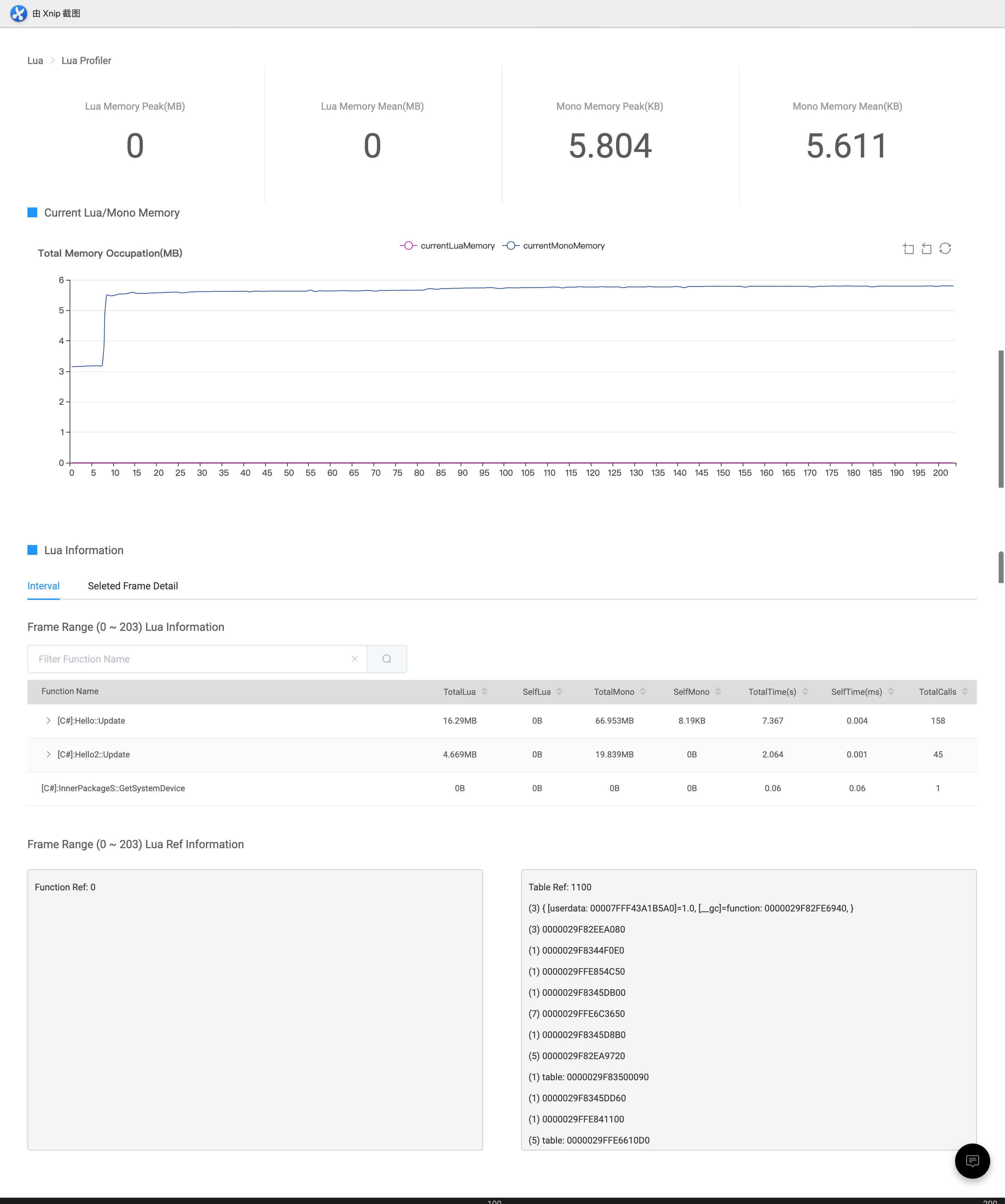Sort table by TotalLua column

[x=485, y=691]
